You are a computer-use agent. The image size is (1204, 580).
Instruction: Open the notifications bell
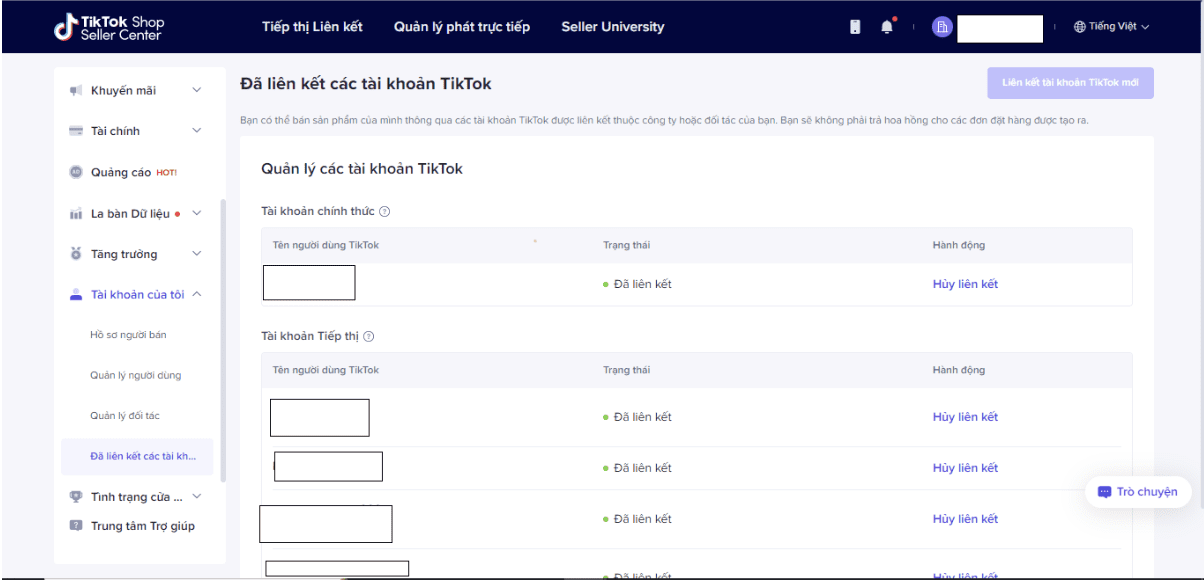(887, 27)
